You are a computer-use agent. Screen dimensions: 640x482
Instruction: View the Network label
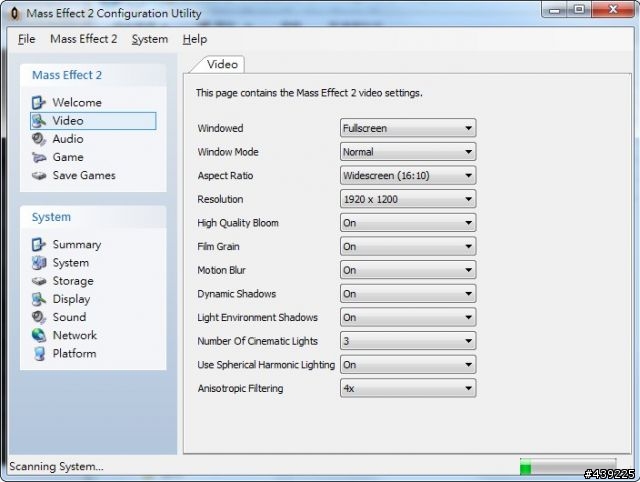pos(75,335)
